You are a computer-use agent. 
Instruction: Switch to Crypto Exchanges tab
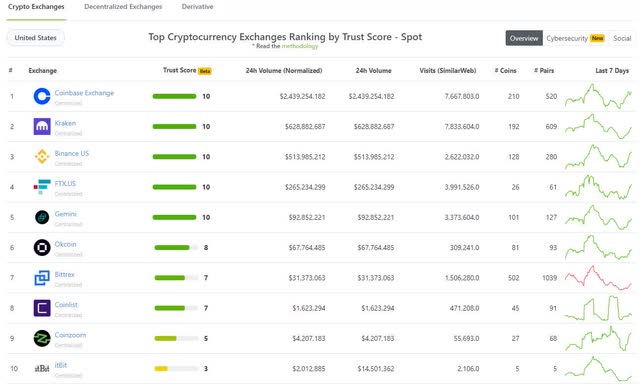pyautogui.click(x=36, y=7)
